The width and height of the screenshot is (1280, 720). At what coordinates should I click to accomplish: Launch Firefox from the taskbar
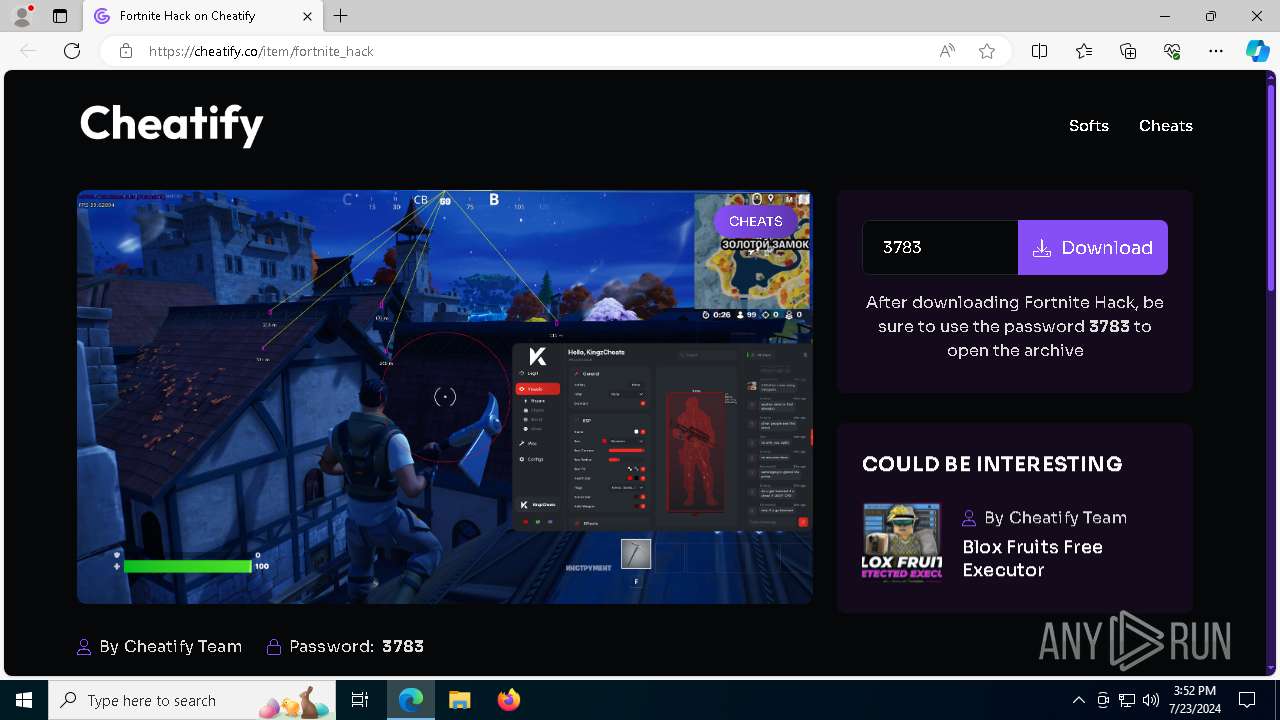pyautogui.click(x=508, y=700)
